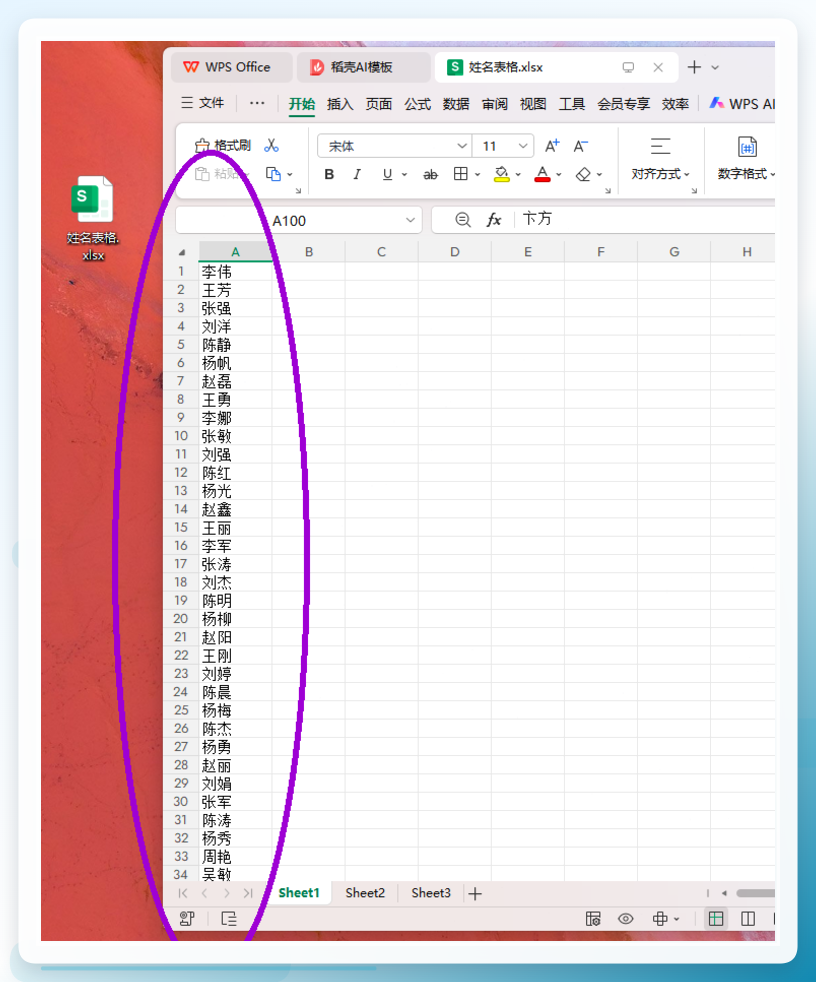Expand the fill color dropdown arrow
The image size is (816, 982).
click(518, 175)
